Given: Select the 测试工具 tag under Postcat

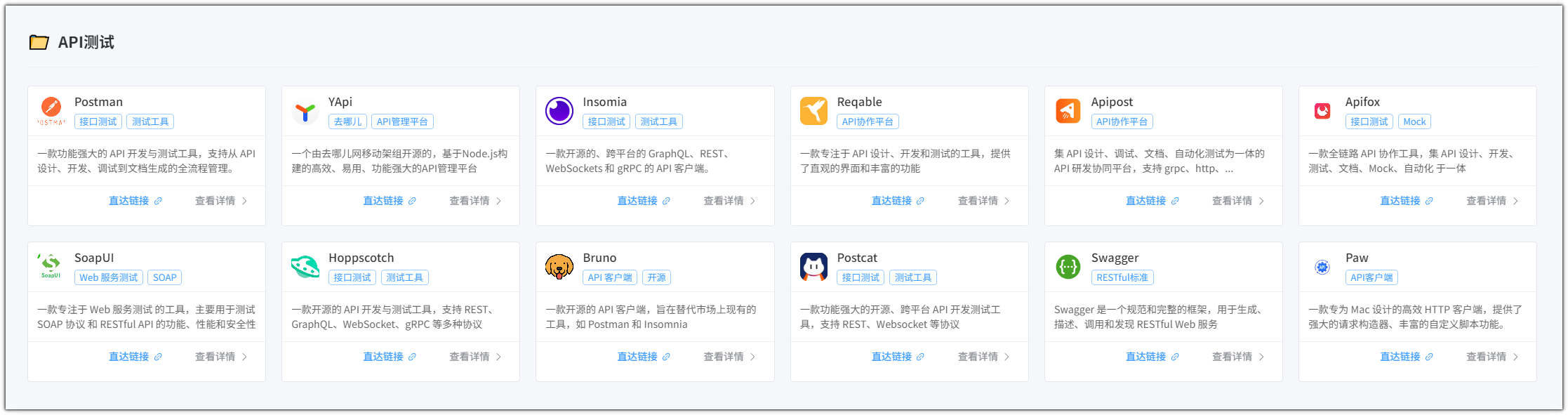Looking at the screenshot, I should (912, 277).
